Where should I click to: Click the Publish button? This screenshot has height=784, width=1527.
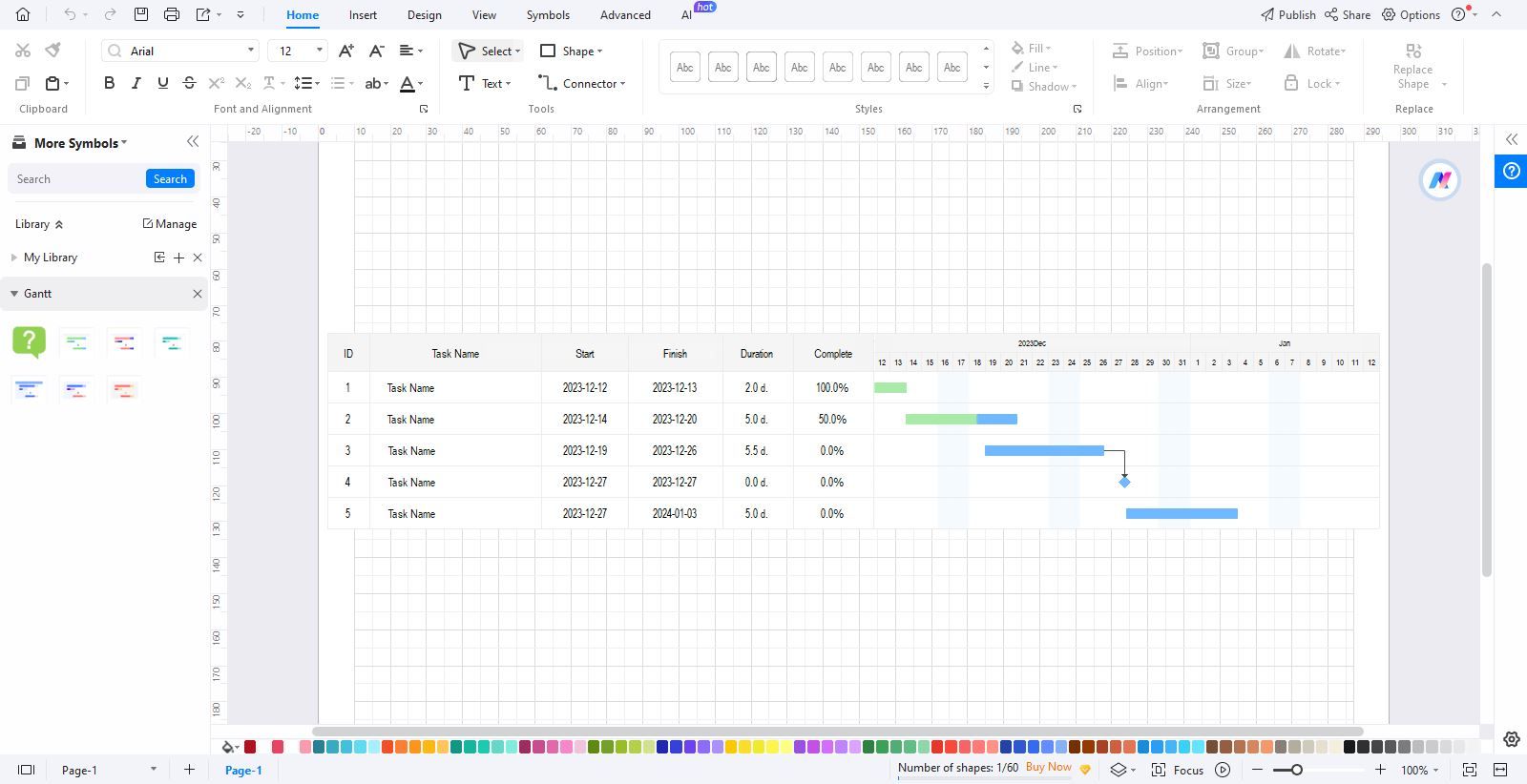[1287, 14]
